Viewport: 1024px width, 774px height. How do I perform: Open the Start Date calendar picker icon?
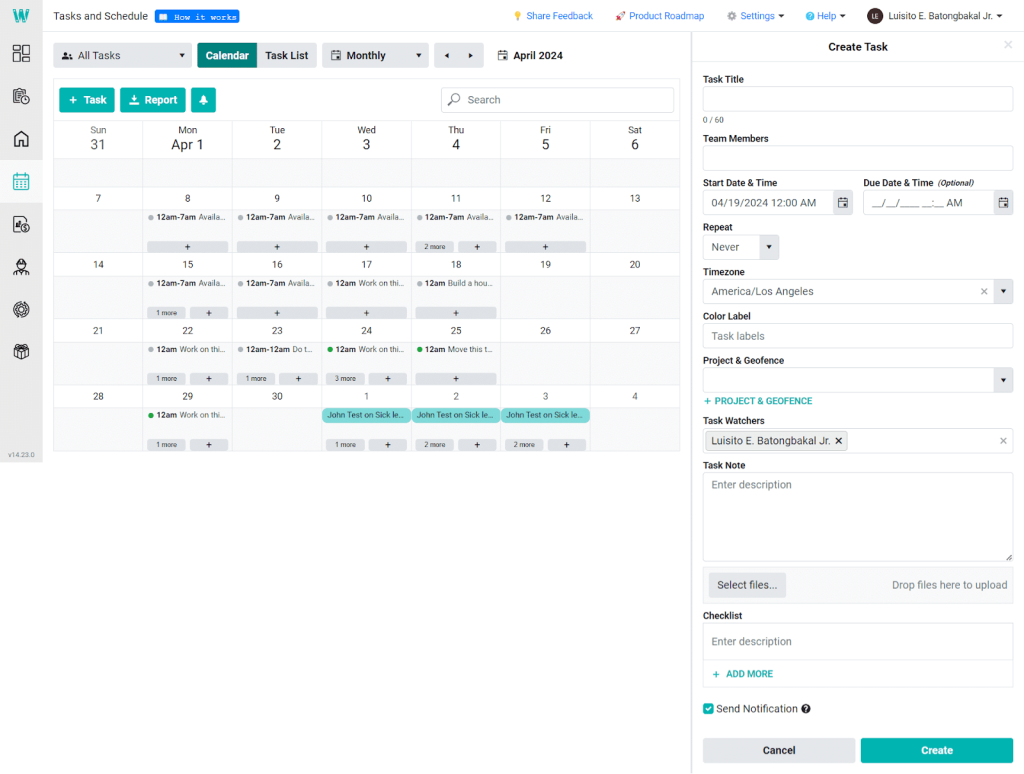(x=843, y=203)
